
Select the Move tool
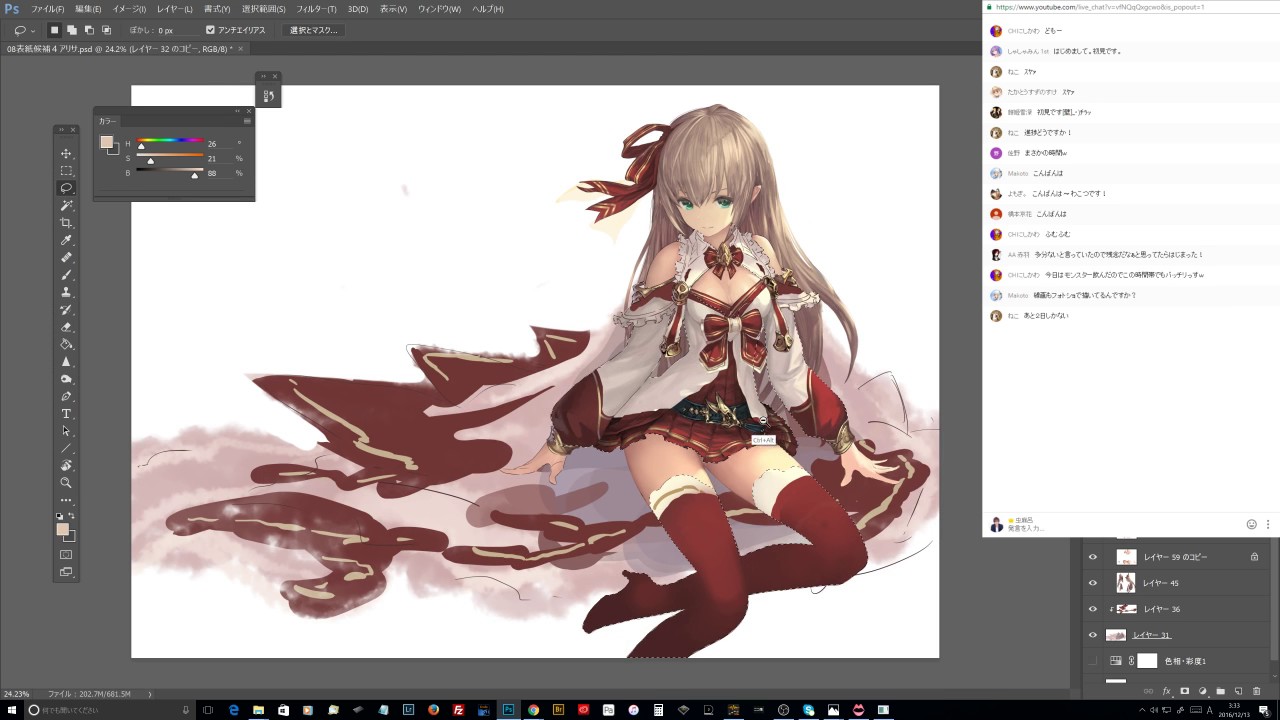(66, 153)
